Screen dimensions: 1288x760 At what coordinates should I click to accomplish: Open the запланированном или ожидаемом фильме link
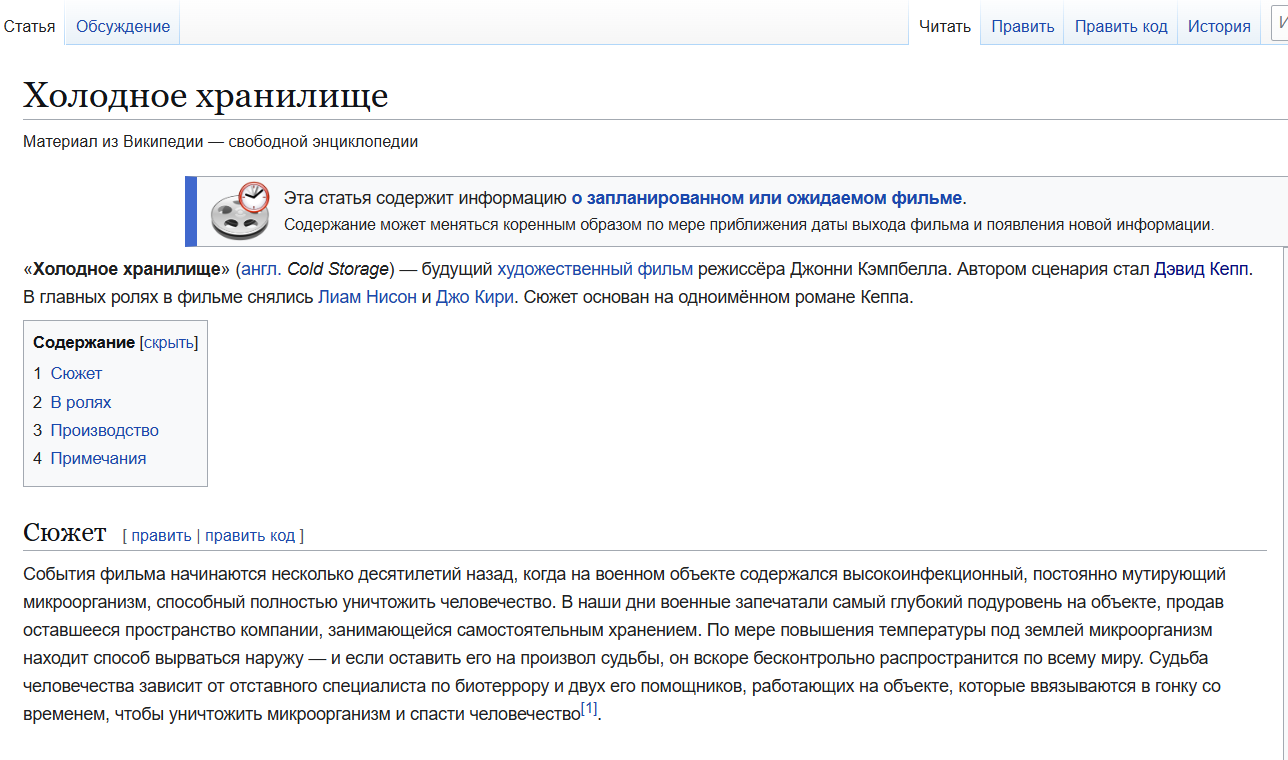767,198
